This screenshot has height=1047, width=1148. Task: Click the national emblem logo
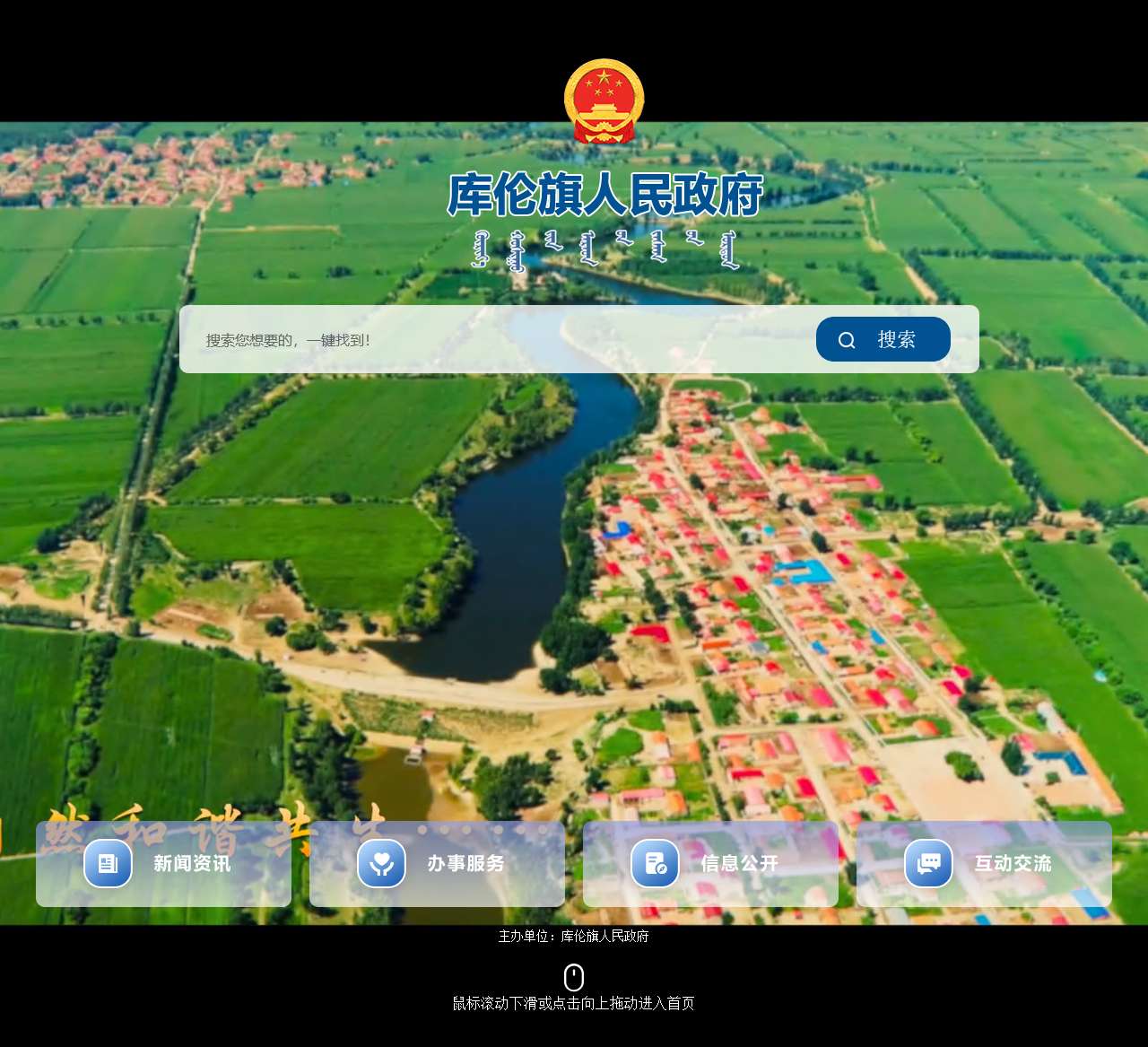pyautogui.click(x=604, y=101)
